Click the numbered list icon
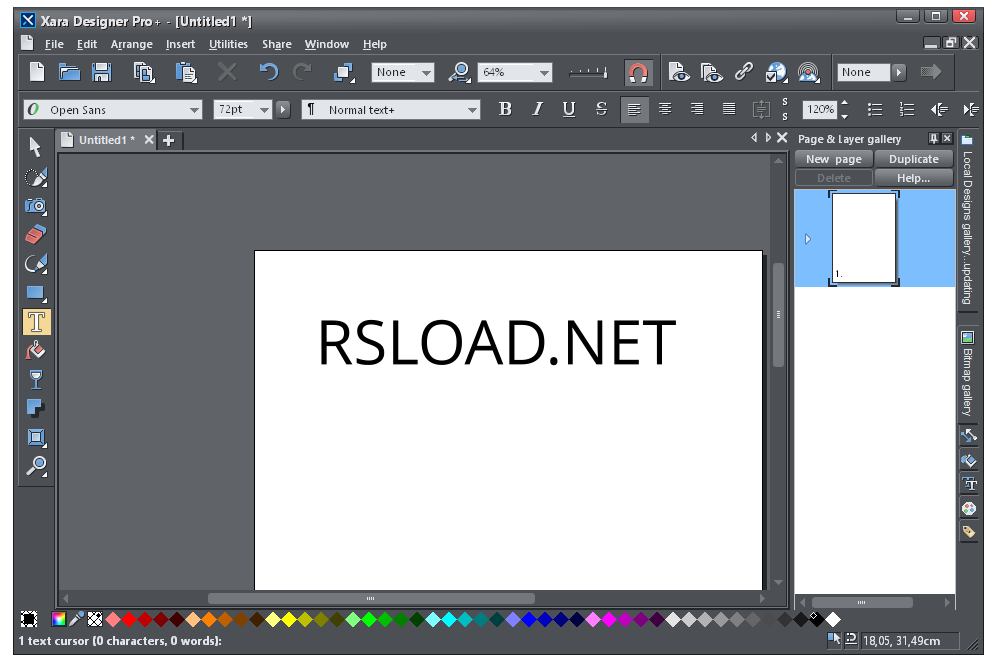 (x=907, y=109)
